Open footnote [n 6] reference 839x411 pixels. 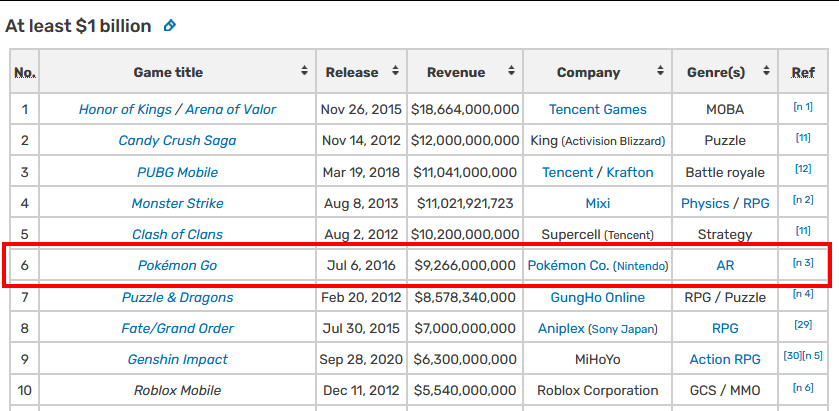coord(803,388)
